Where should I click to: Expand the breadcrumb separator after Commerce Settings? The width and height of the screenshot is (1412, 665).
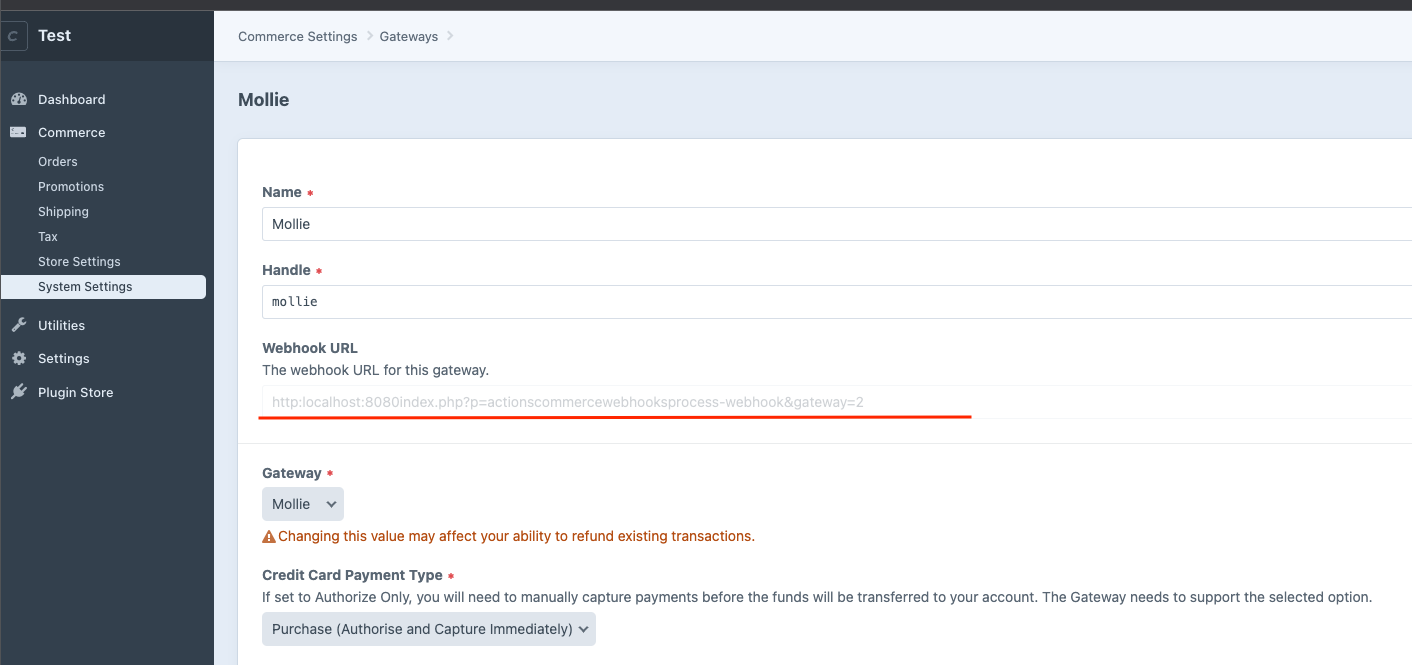tap(366, 36)
